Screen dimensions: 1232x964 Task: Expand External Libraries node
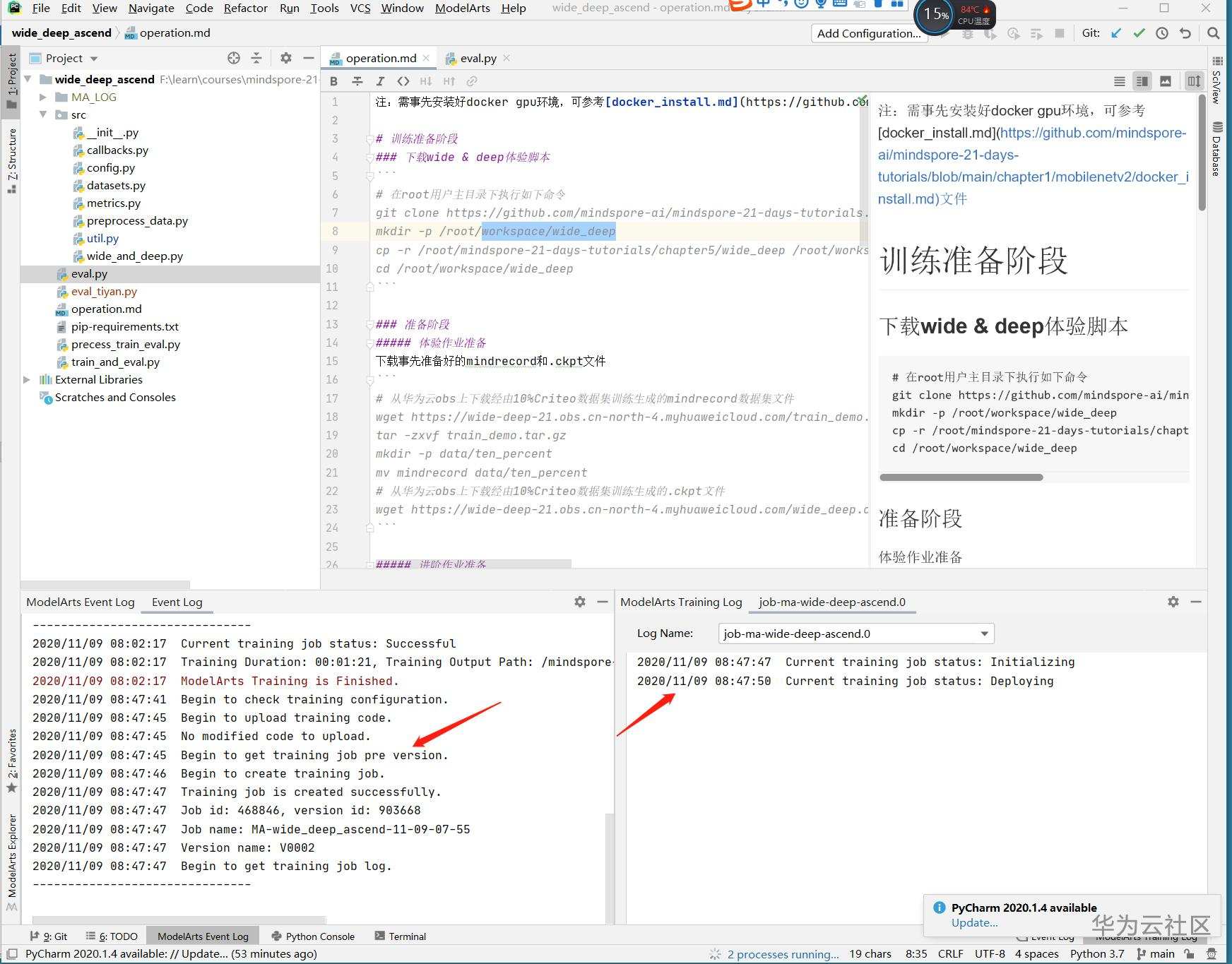click(27, 379)
